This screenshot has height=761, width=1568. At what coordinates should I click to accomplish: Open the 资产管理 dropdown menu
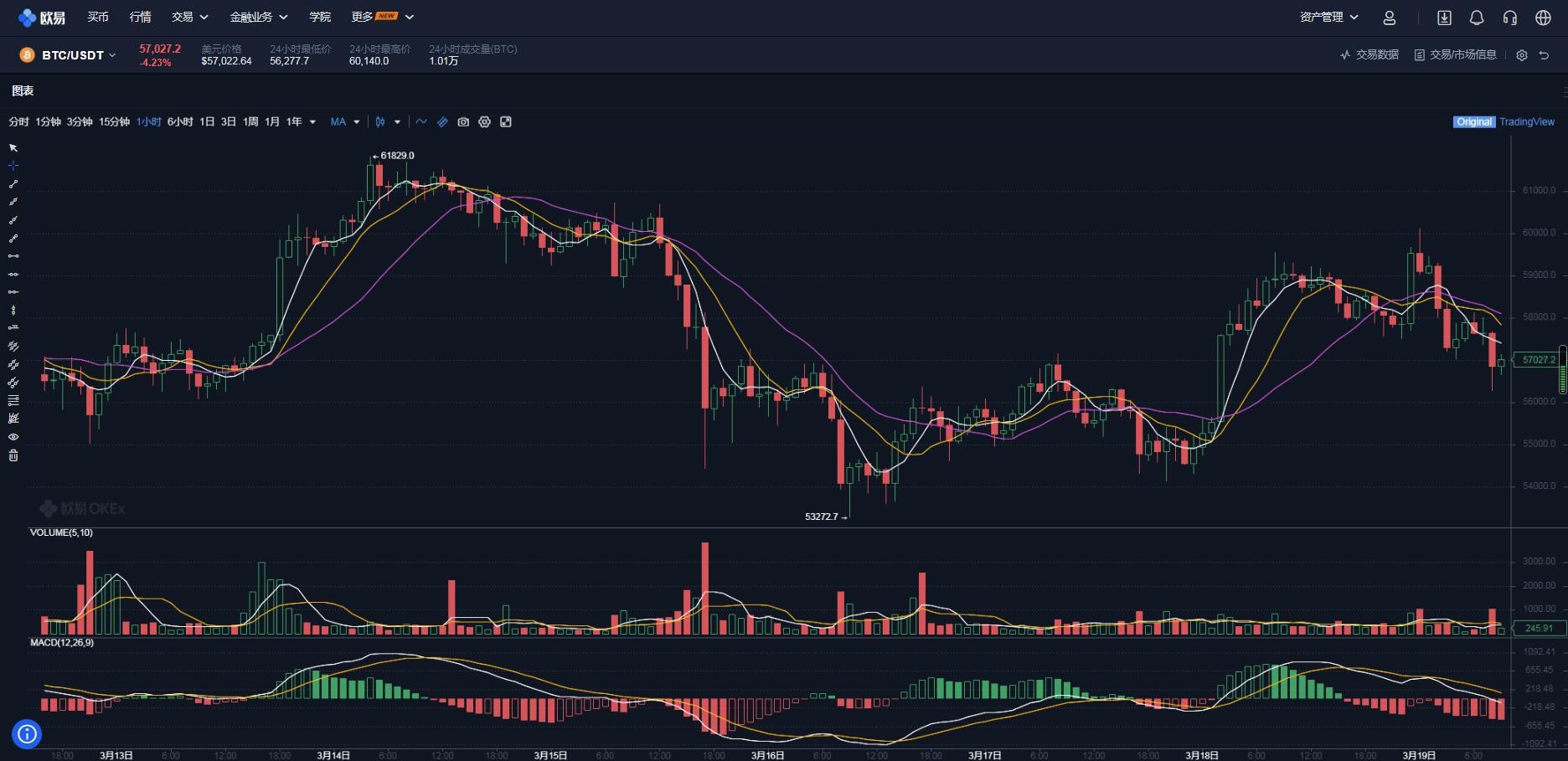click(1328, 17)
